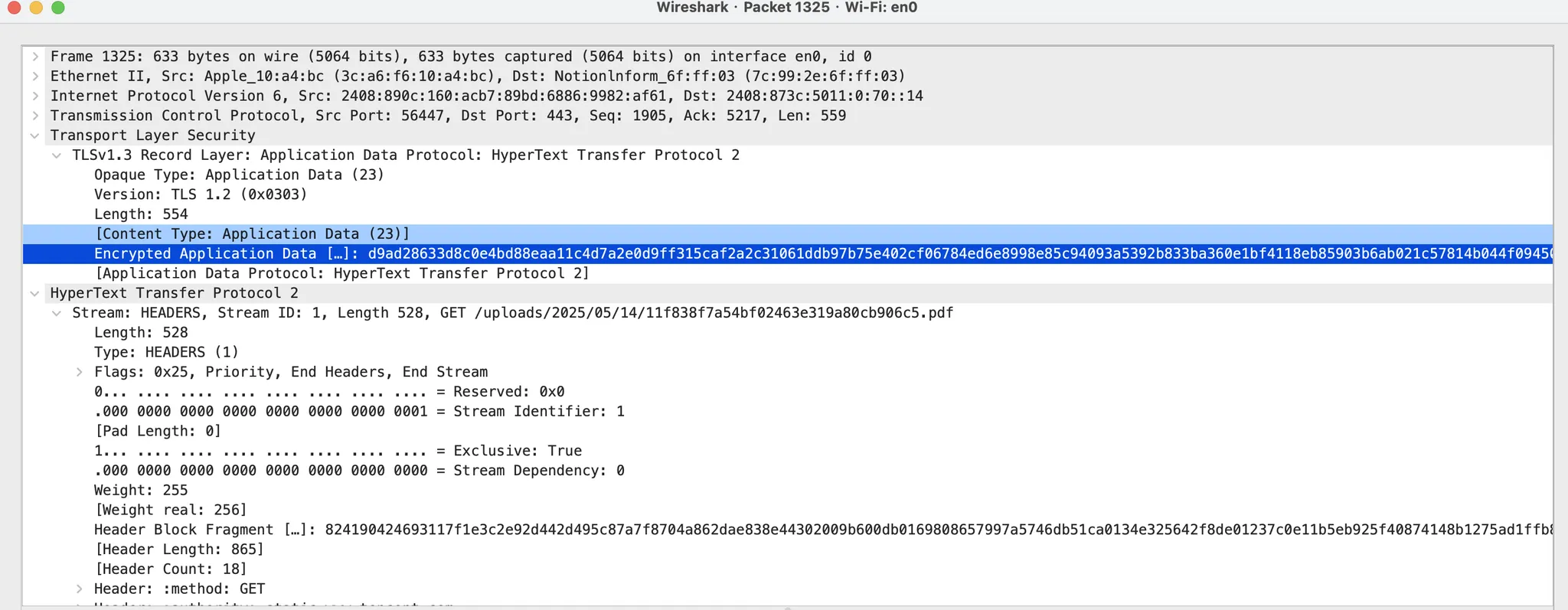The height and width of the screenshot is (610, 1568).
Task: Select the Content Type: Application Data row
Action: click(x=788, y=234)
